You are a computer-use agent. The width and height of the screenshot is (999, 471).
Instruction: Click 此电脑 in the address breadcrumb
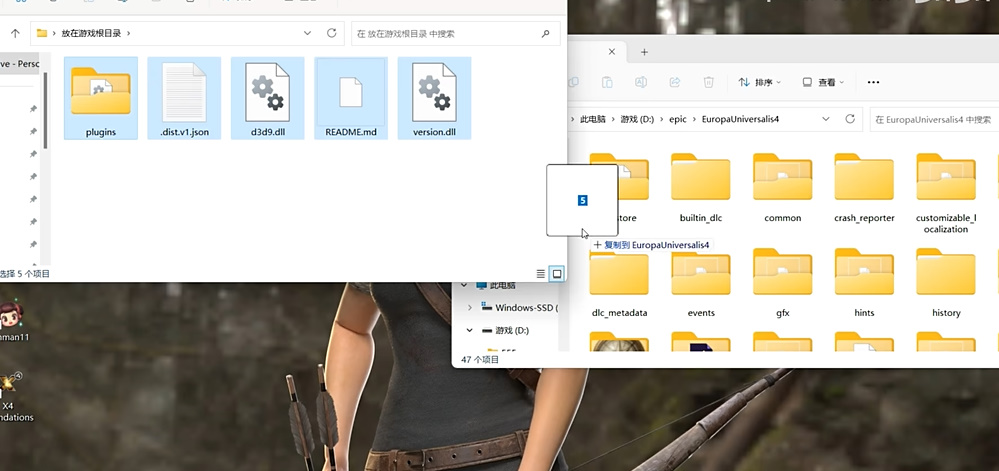coord(593,119)
